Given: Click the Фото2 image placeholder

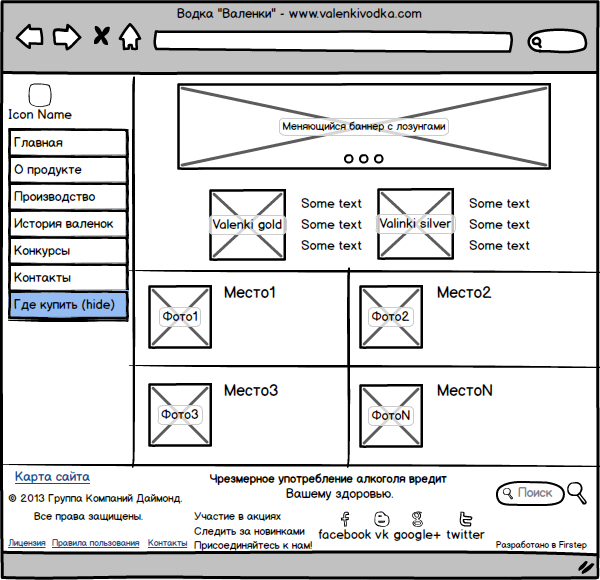Looking at the screenshot, I should 391,317.
